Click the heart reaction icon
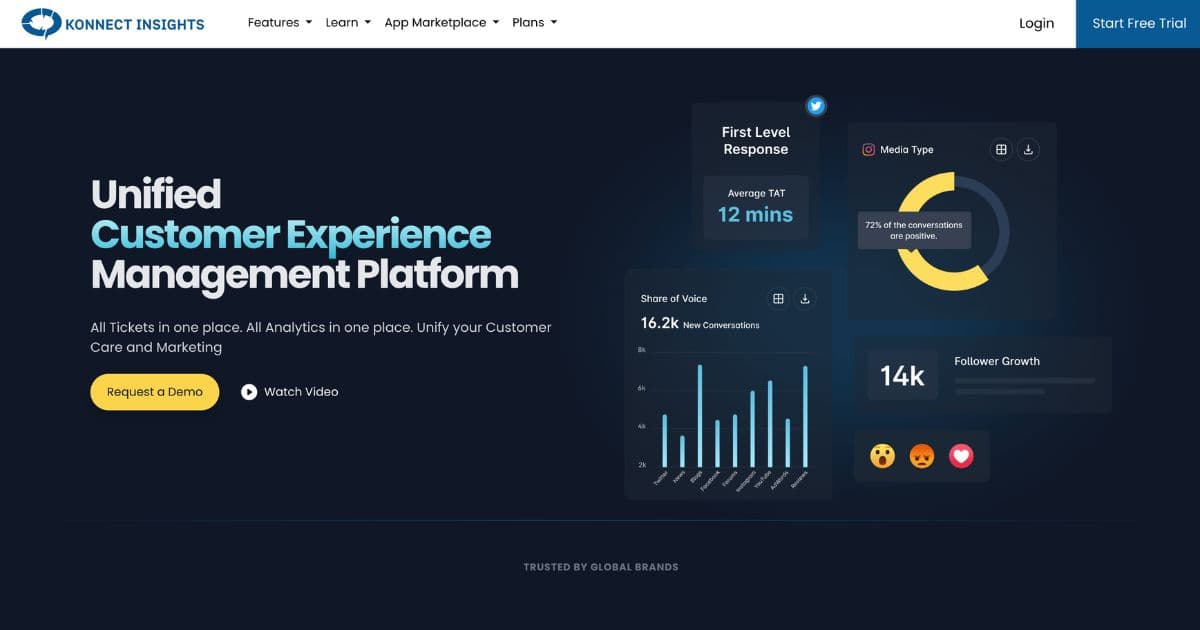Viewport: 1200px width, 630px height. [961, 456]
